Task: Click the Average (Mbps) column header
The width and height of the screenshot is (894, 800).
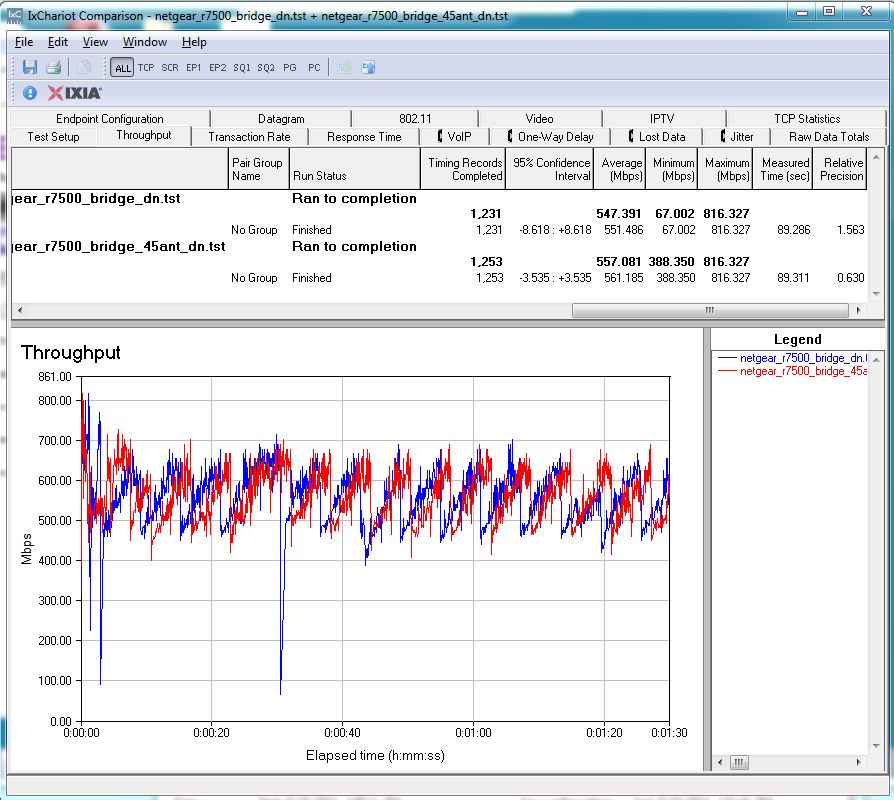Action: click(620, 169)
